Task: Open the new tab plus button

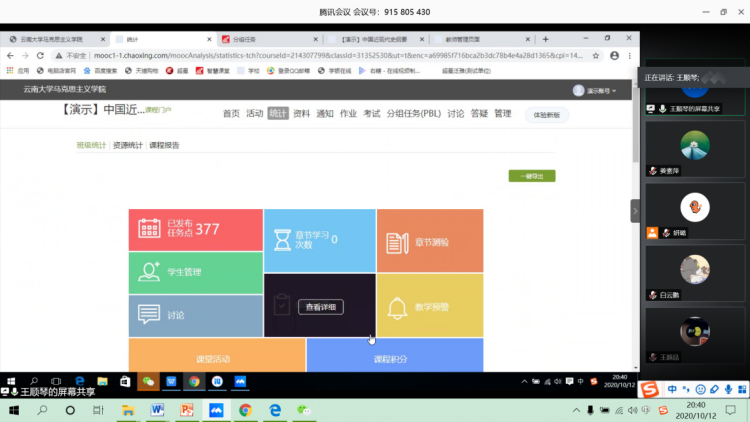Action: pyautogui.click(x=545, y=39)
